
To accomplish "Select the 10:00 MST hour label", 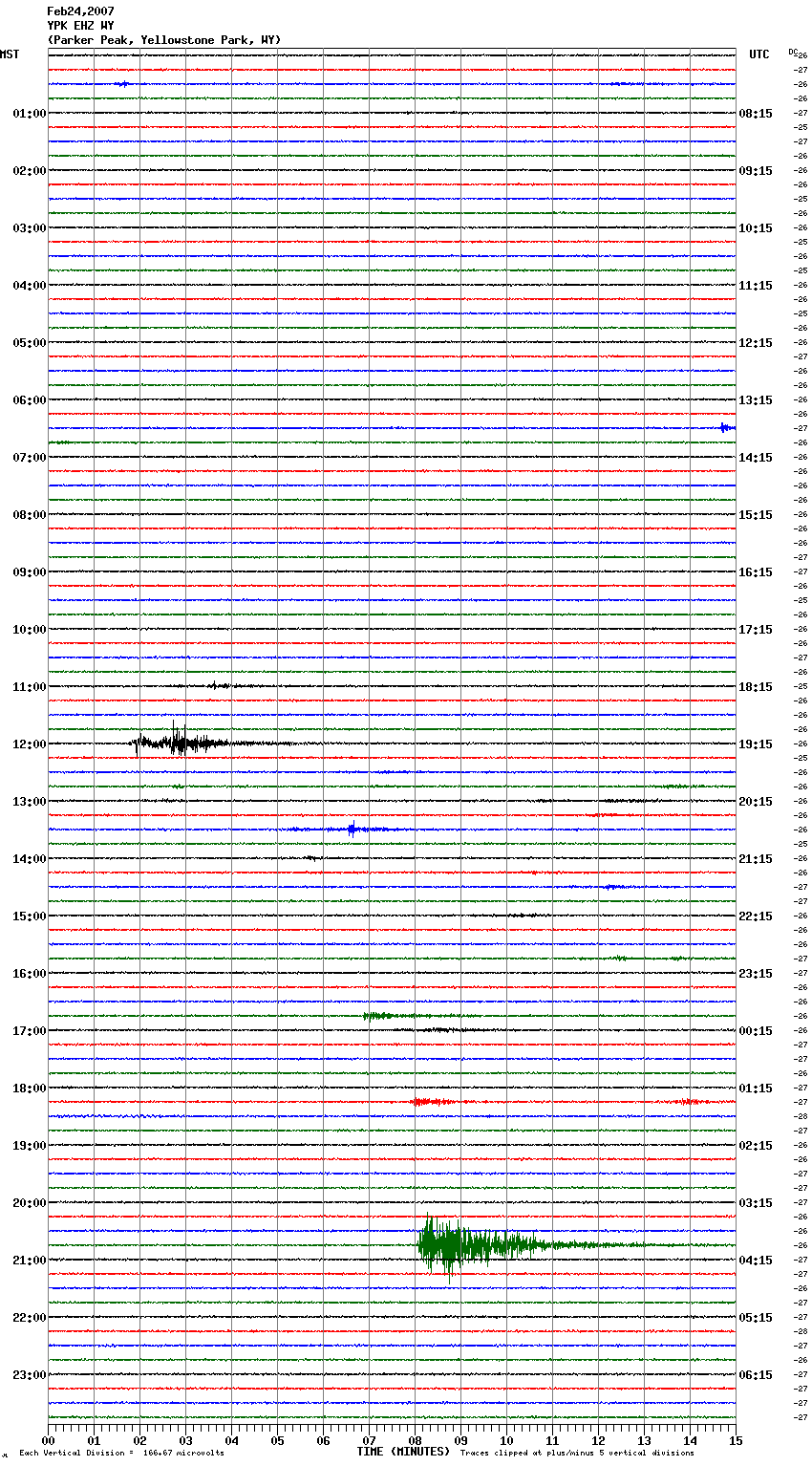I will 30,630.
